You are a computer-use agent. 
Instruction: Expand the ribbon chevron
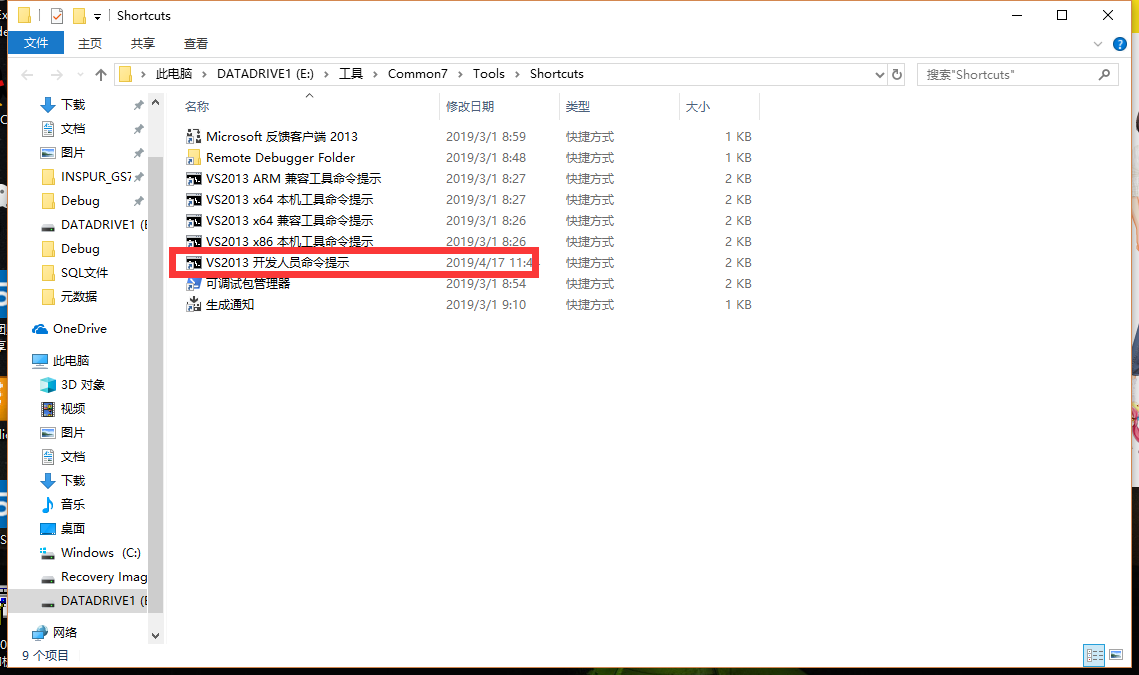click(x=1098, y=44)
